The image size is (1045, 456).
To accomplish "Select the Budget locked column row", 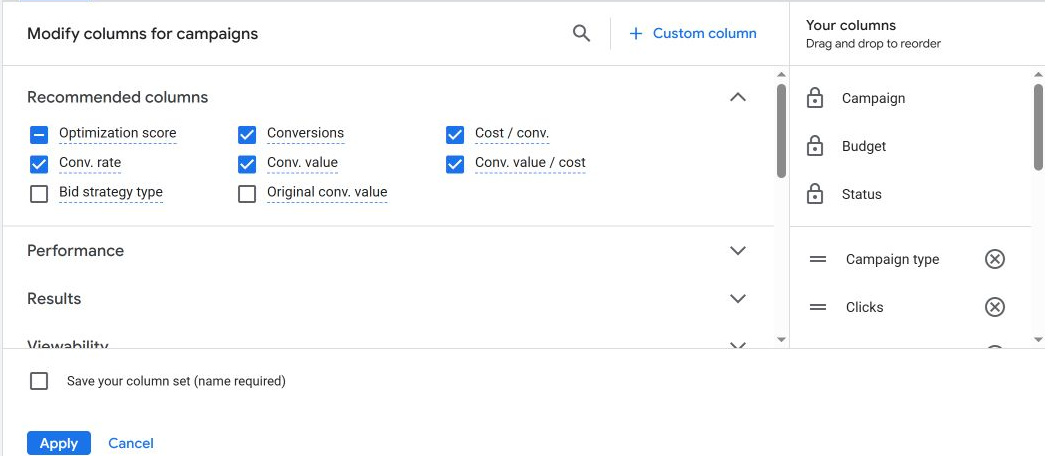I will pos(911,146).
